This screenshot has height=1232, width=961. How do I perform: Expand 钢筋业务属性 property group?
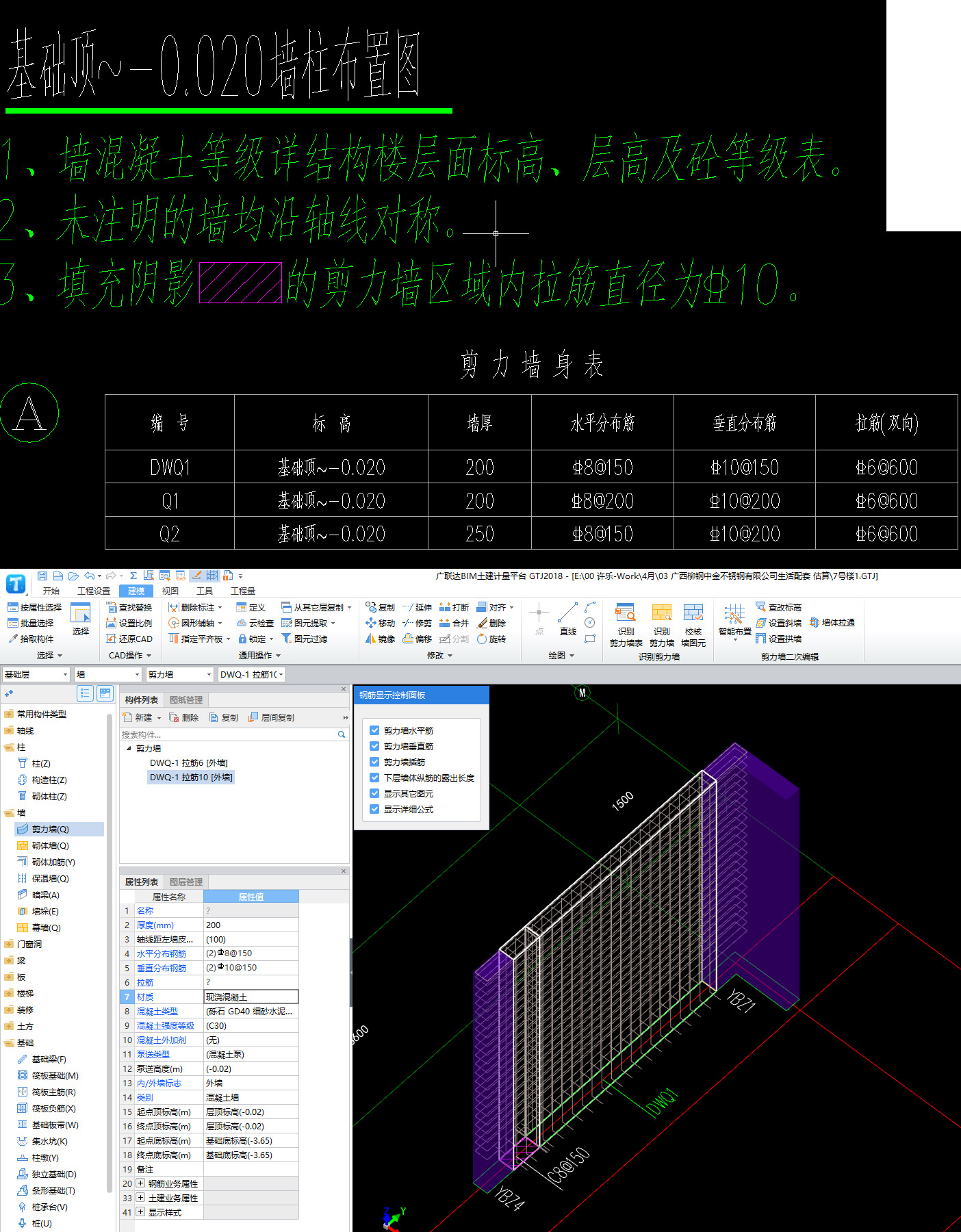pos(140,1183)
